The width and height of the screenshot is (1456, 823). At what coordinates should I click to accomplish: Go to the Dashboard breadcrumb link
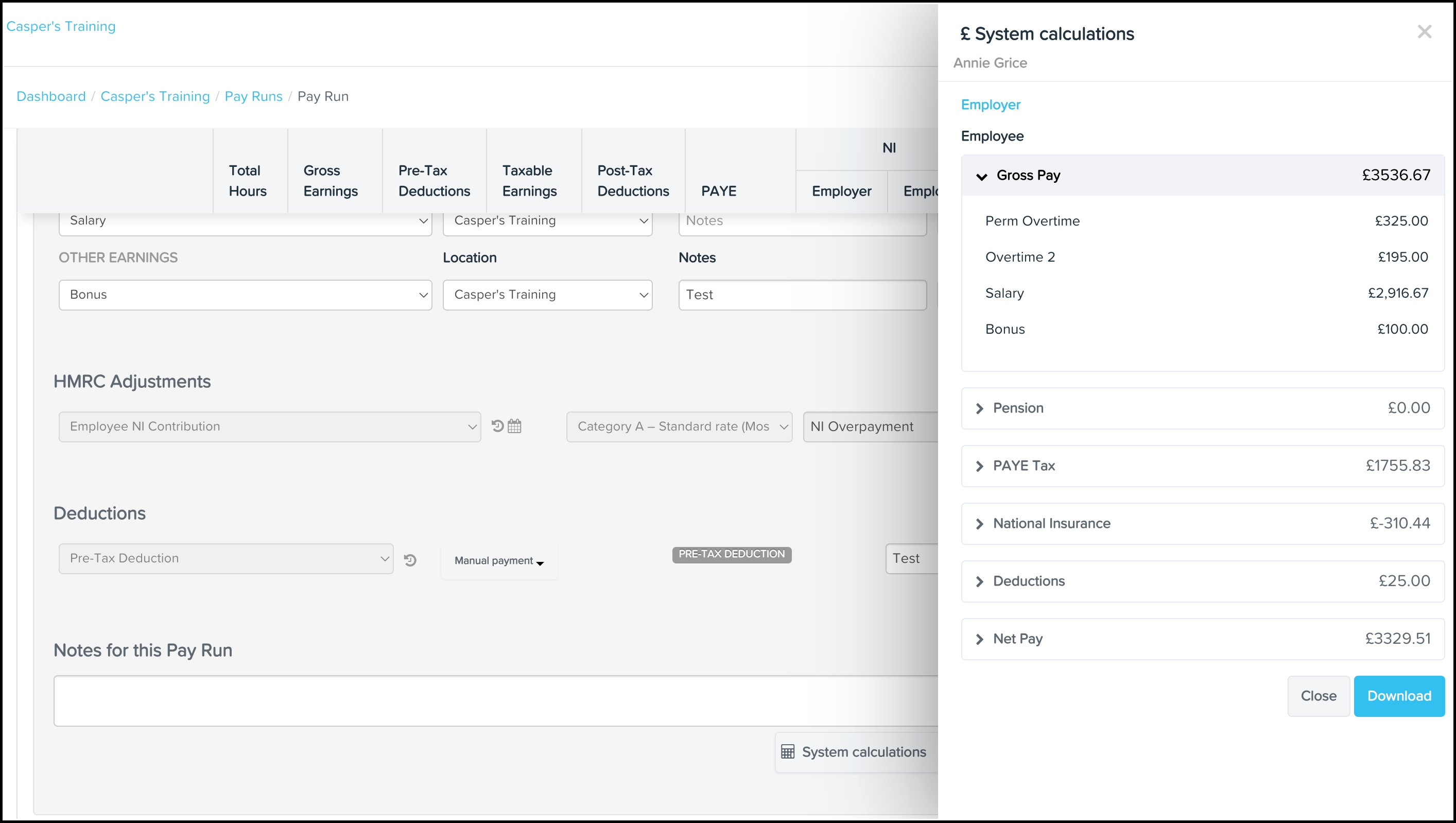tap(51, 96)
